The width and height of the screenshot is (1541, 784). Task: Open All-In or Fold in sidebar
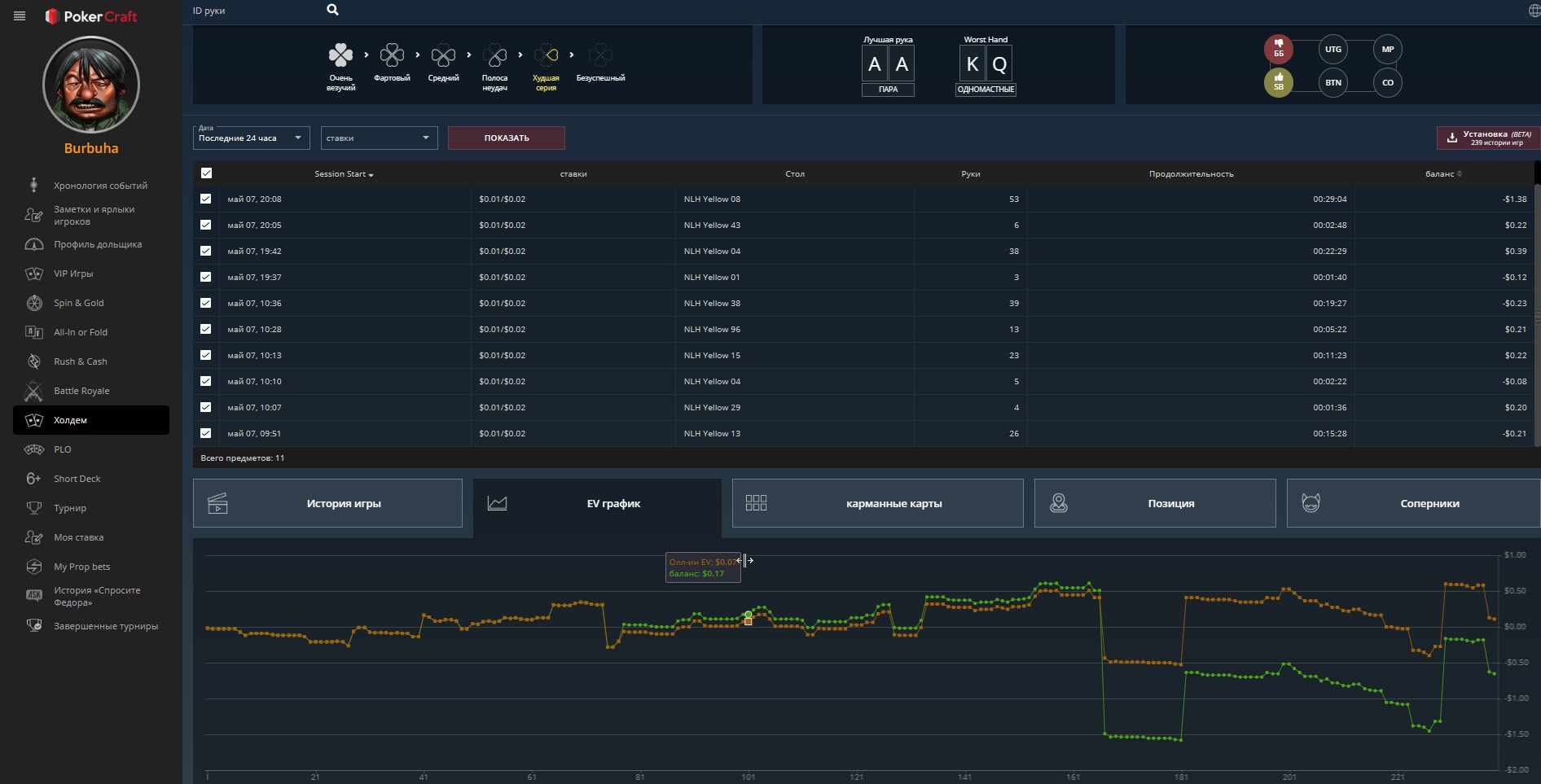91,332
